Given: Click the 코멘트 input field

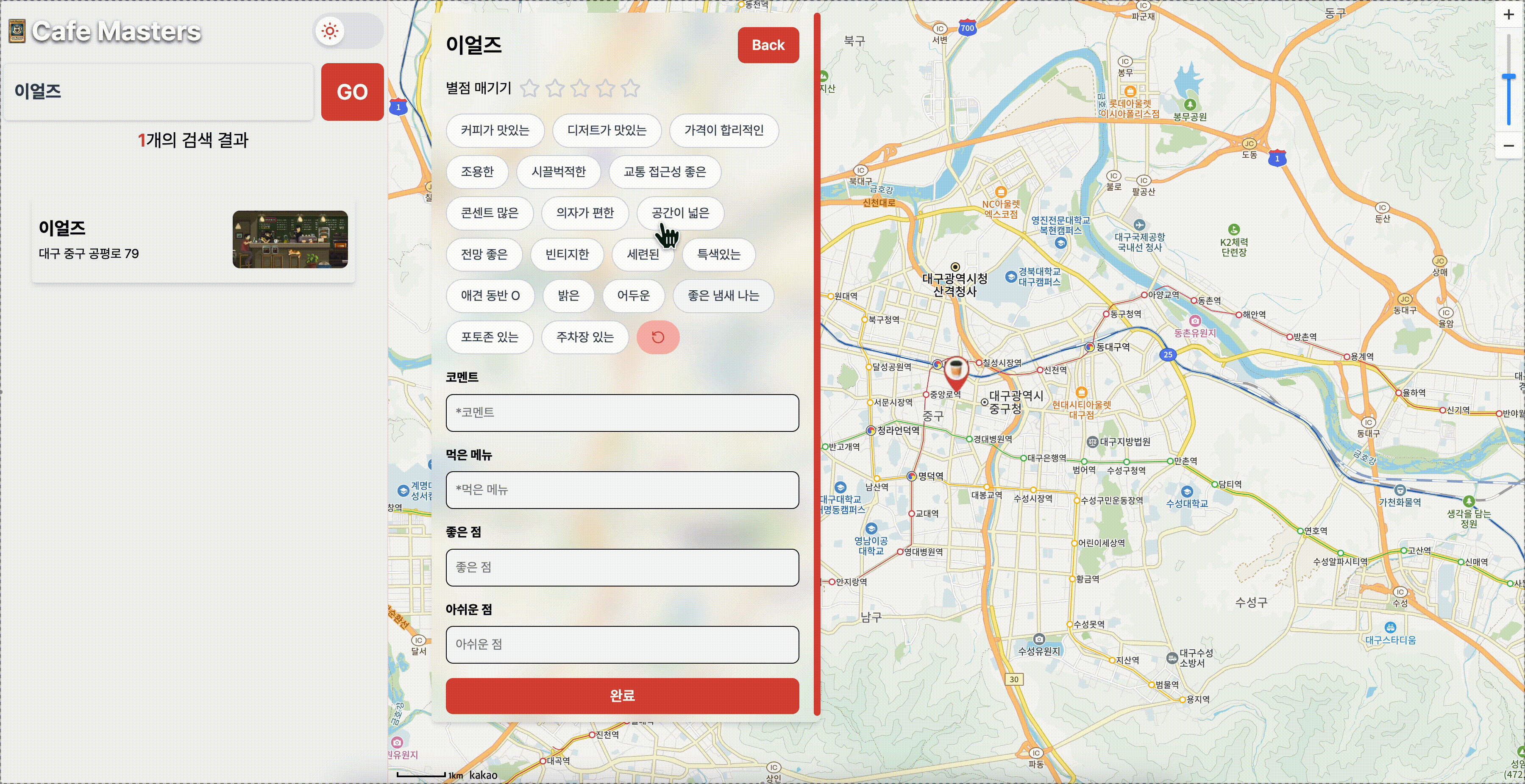Looking at the screenshot, I should point(622,412).
